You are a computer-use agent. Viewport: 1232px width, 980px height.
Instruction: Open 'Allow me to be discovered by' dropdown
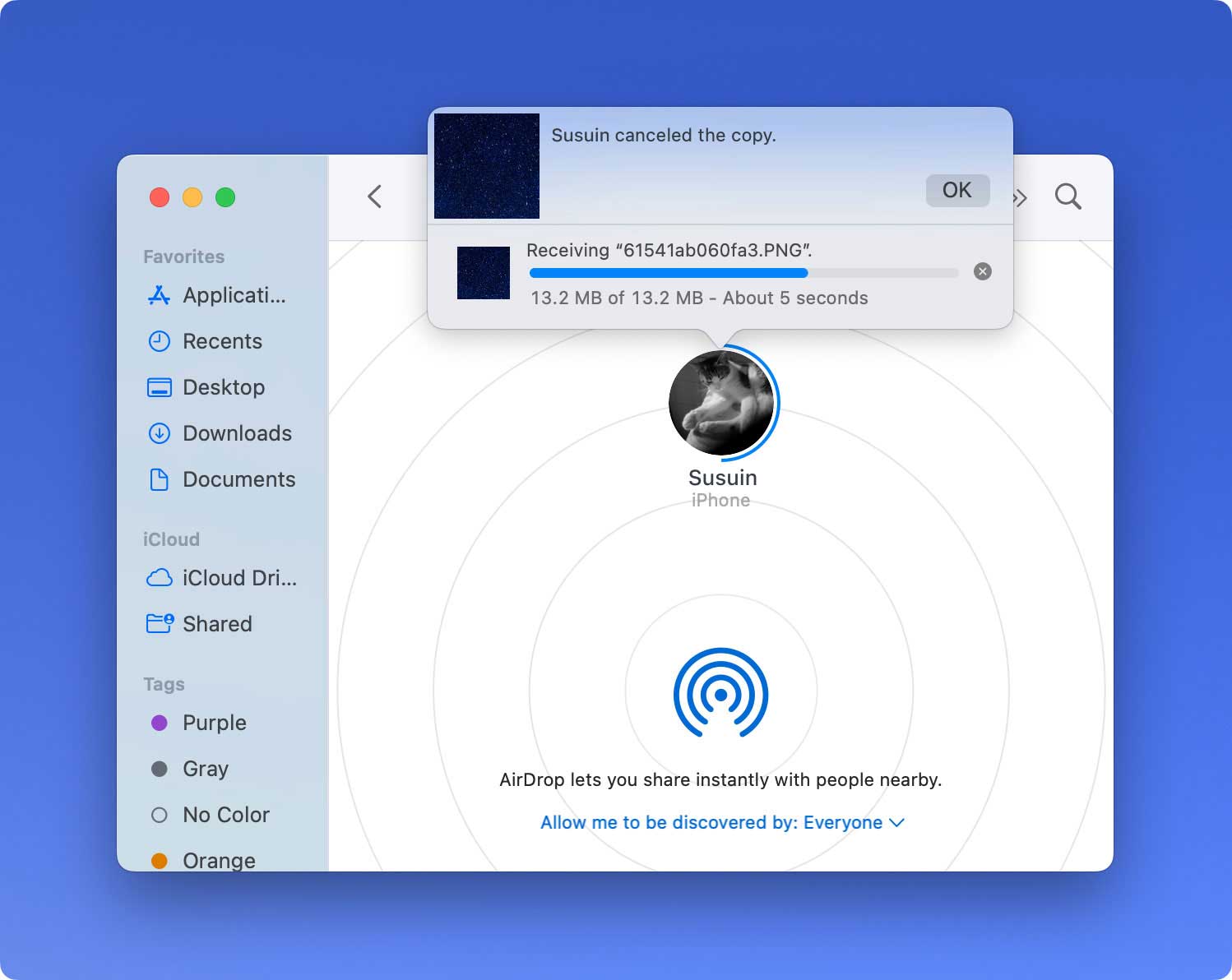click(x=722, y=823)
